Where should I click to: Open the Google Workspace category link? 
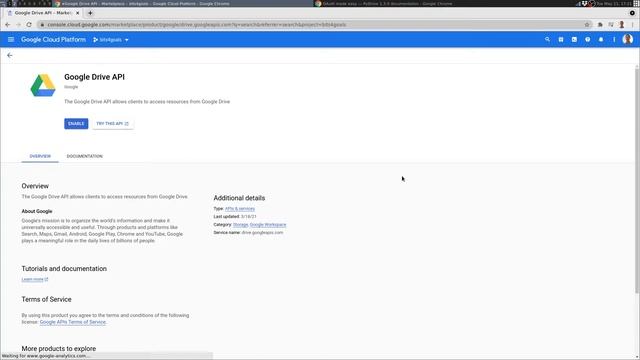[268, 224]
